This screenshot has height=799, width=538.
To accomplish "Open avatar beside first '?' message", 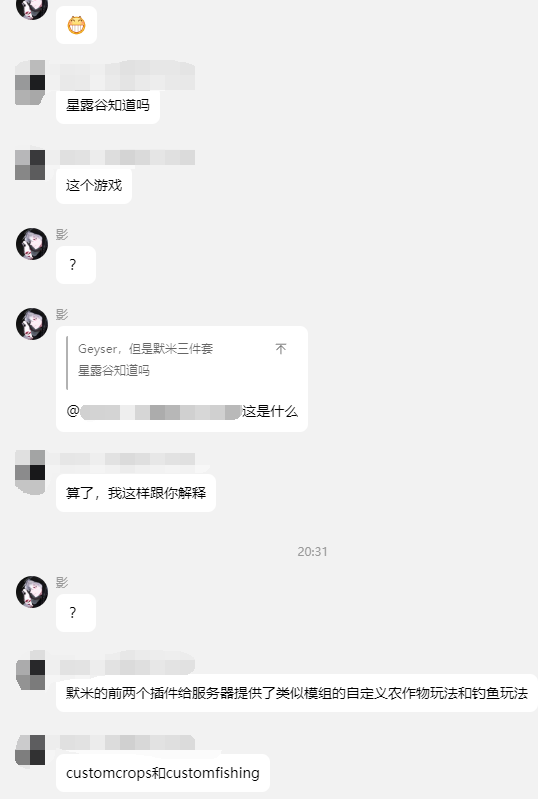I will pos(32,244).
